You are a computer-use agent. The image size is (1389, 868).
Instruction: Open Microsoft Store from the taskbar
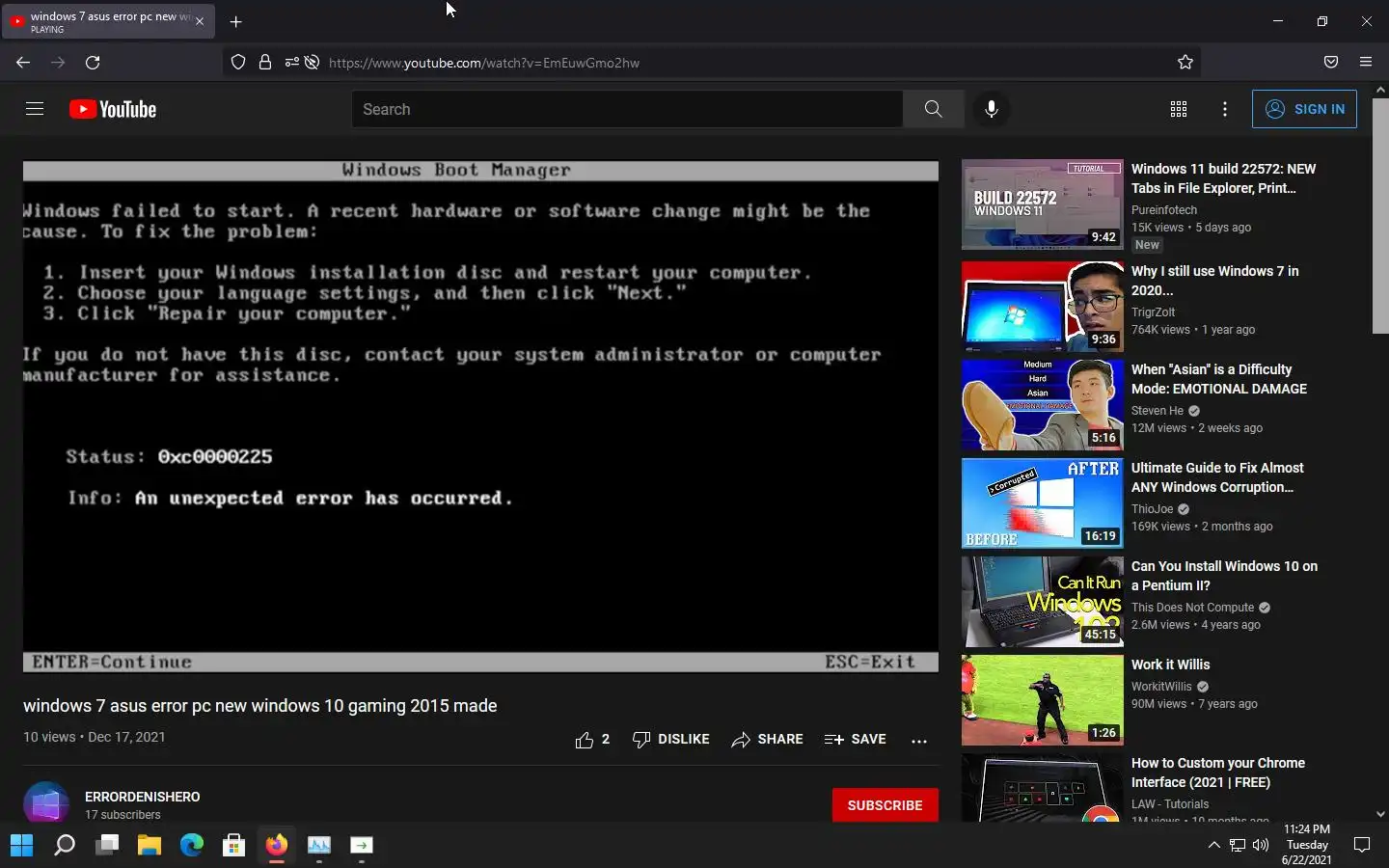click(234, 846)
